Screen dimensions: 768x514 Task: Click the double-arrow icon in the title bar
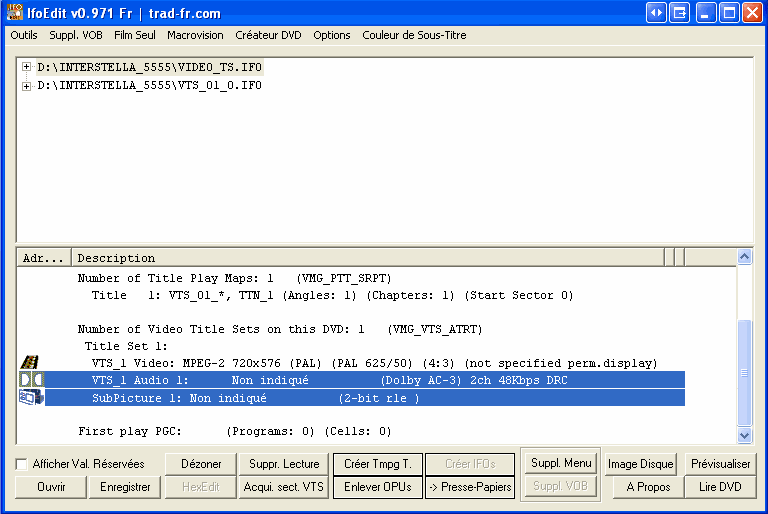coord(656,13)
